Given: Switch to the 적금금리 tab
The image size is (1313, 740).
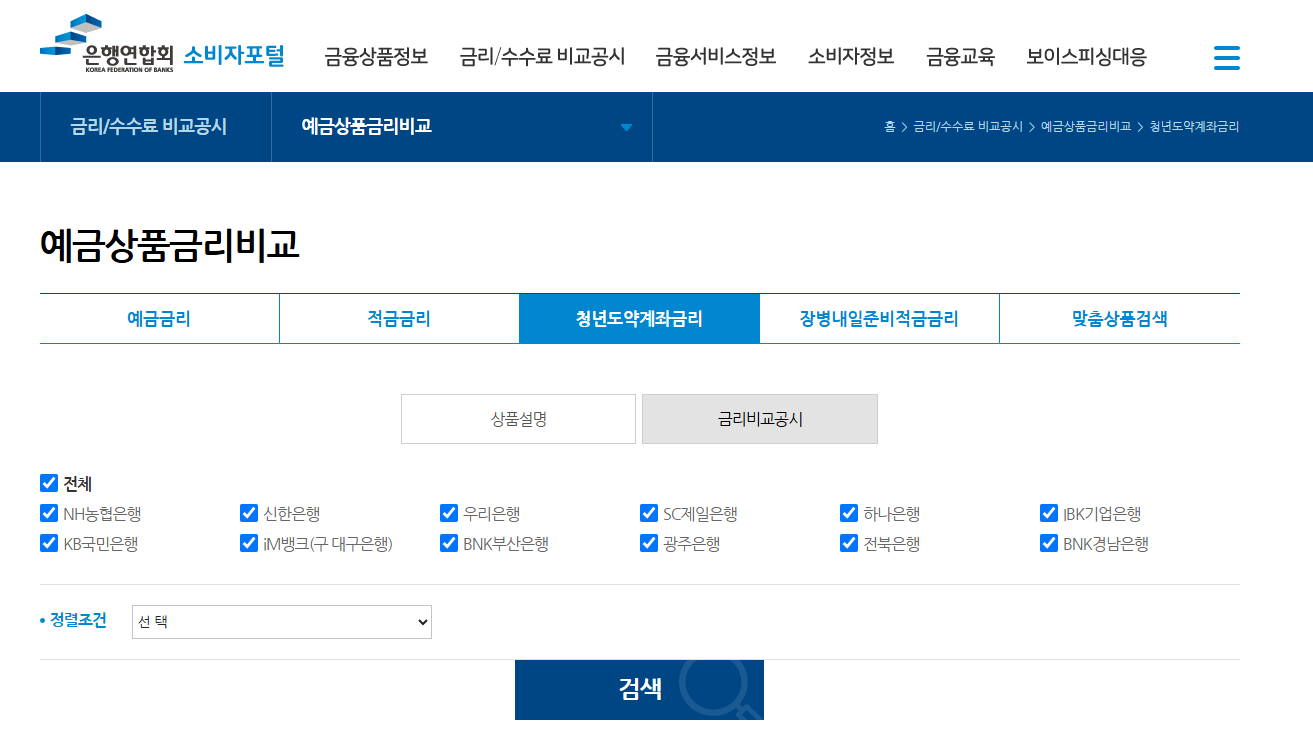Looking at the screenshot, I should coord(399,319).
